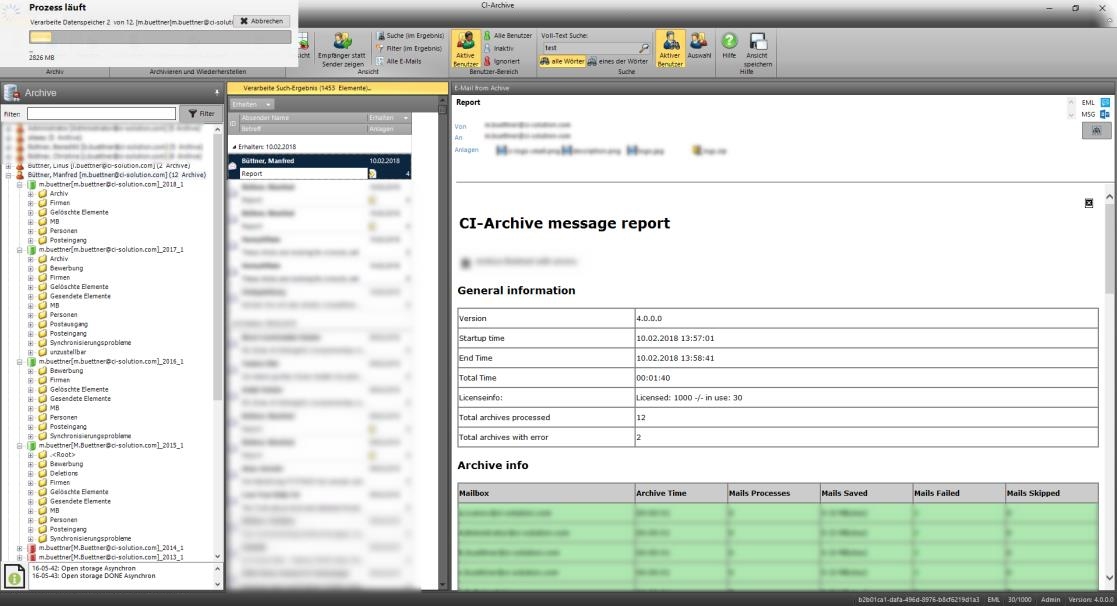Enable eines der Wörter search mode
Screen dimensions: 1117x606
[618, 61]
